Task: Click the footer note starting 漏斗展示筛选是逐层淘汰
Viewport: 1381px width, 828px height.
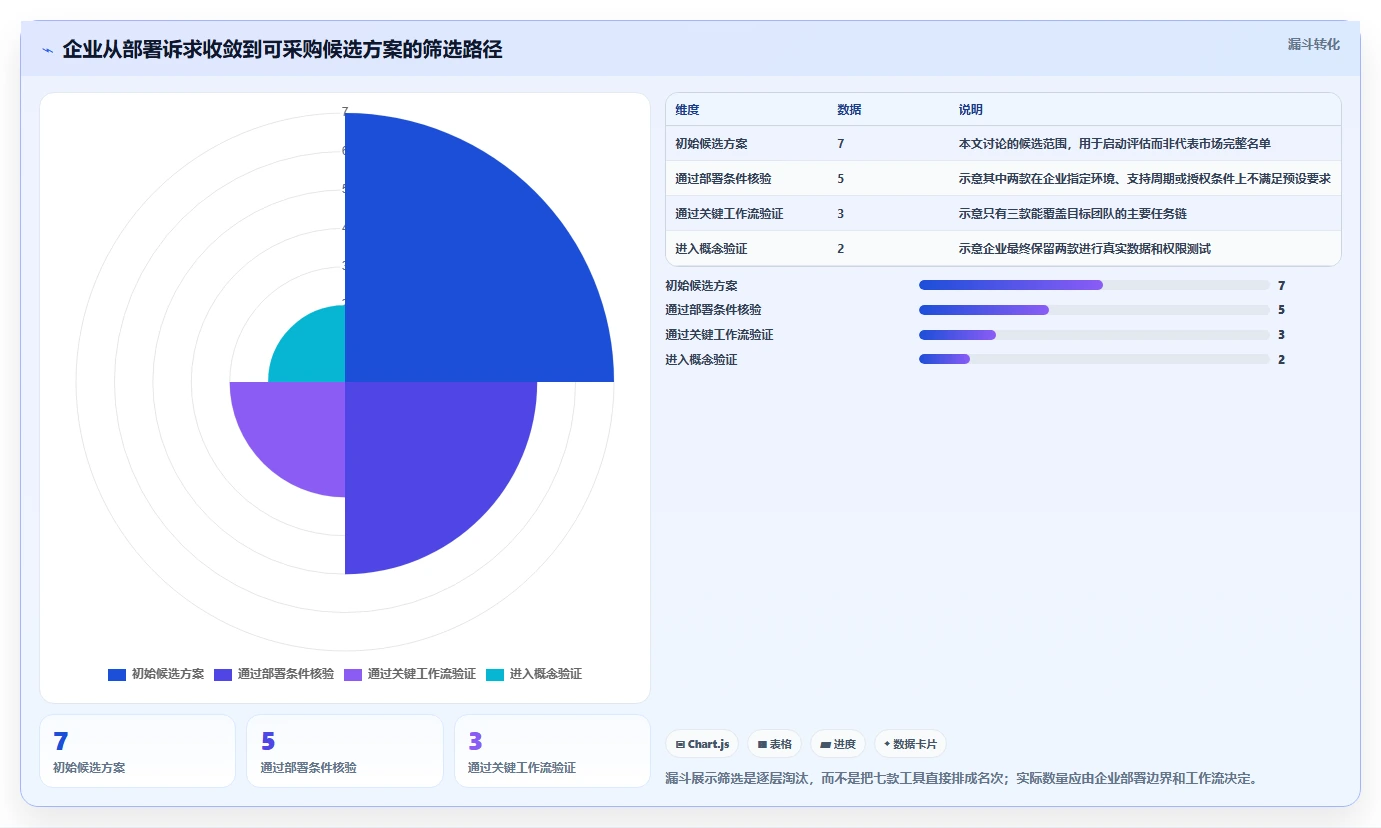Action: click(x=960, y=778)
